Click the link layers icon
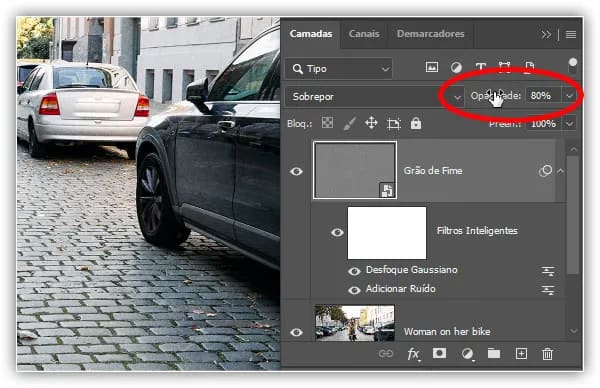This screenshot has height=388, width=600. (386, 354)
